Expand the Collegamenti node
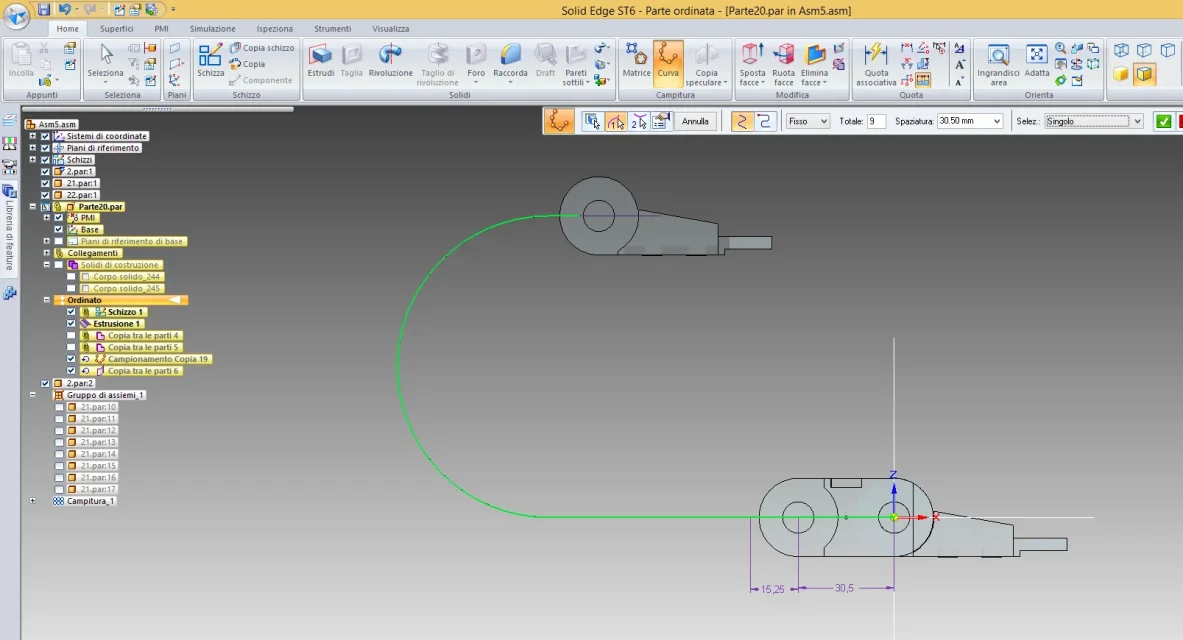 (47, 253)
